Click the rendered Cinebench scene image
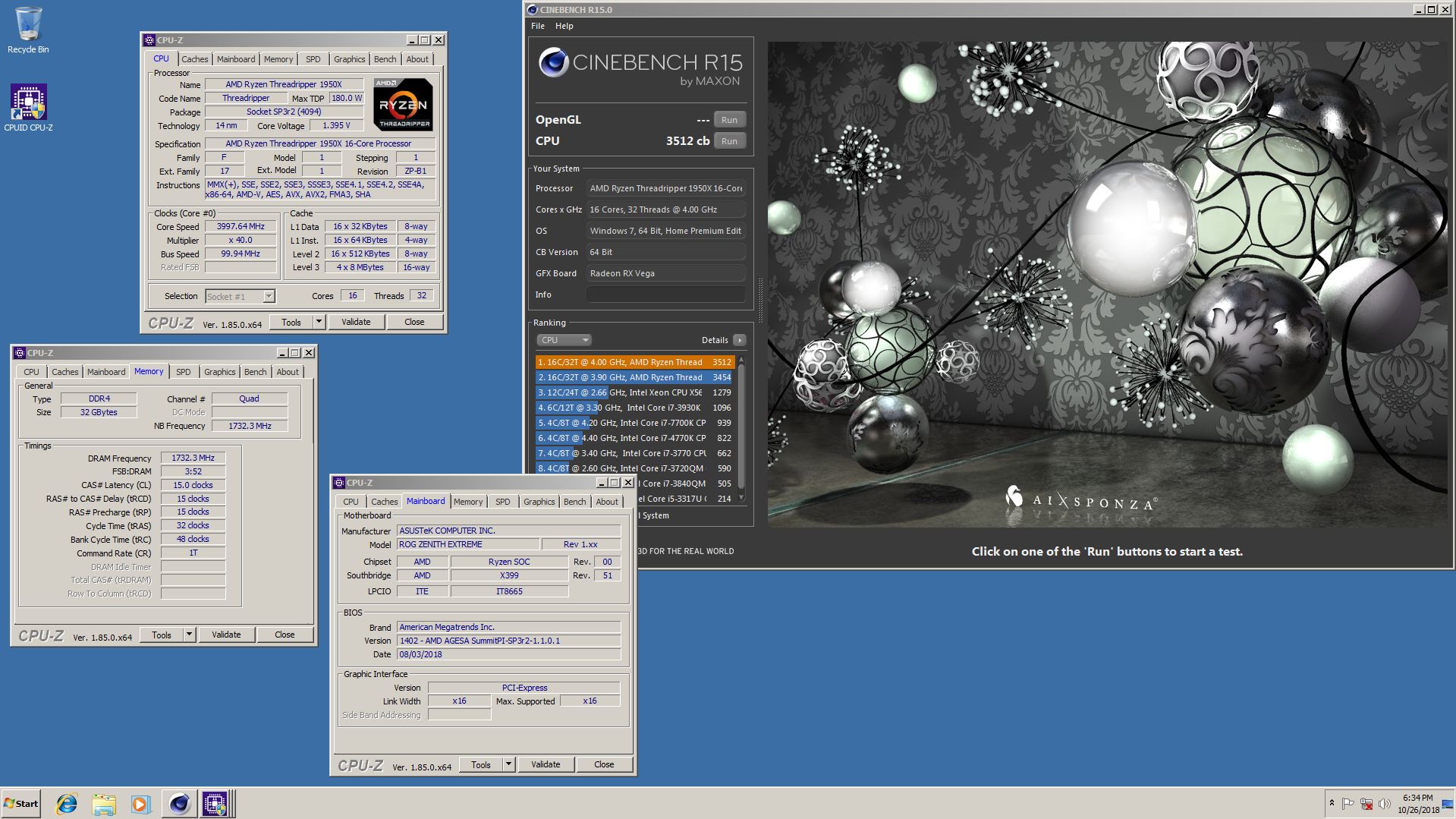 coord(1108,284)
